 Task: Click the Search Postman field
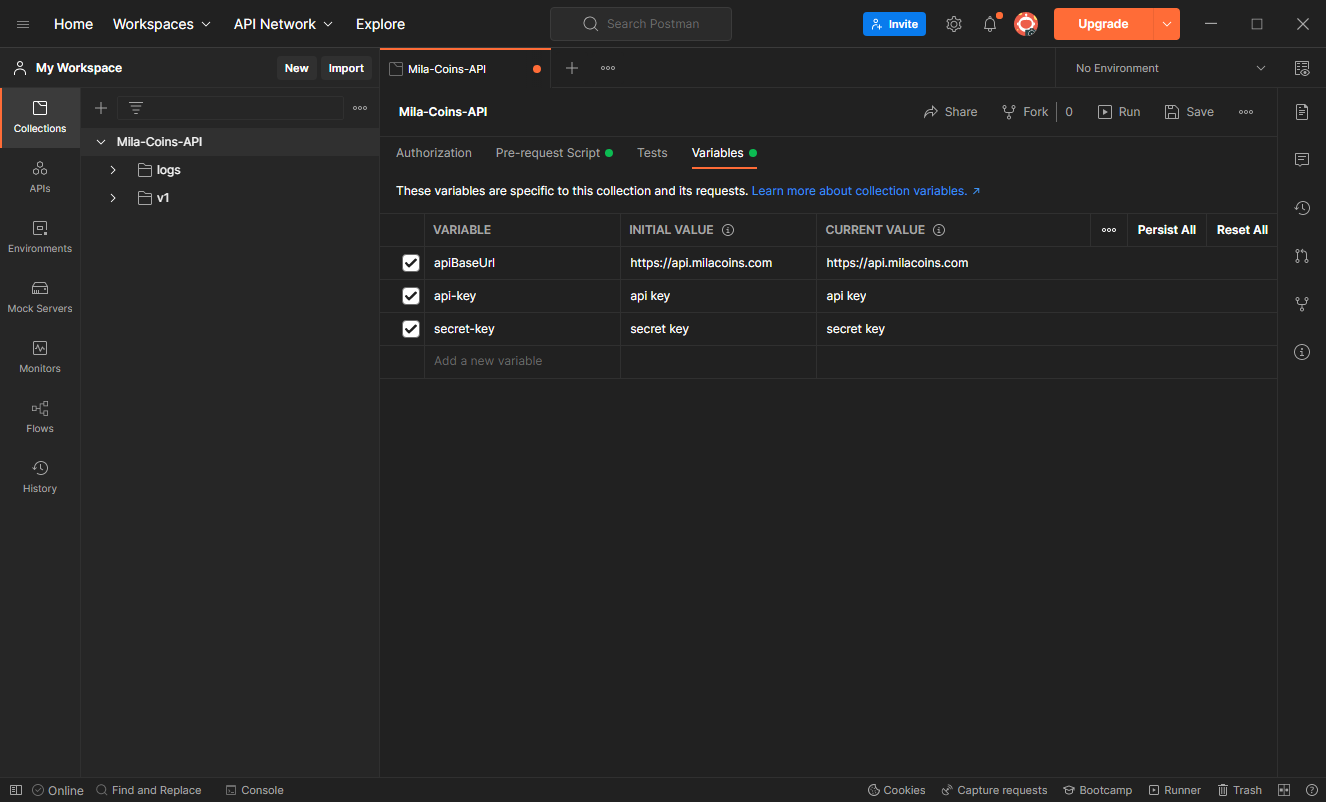click(x=641, y=24)
